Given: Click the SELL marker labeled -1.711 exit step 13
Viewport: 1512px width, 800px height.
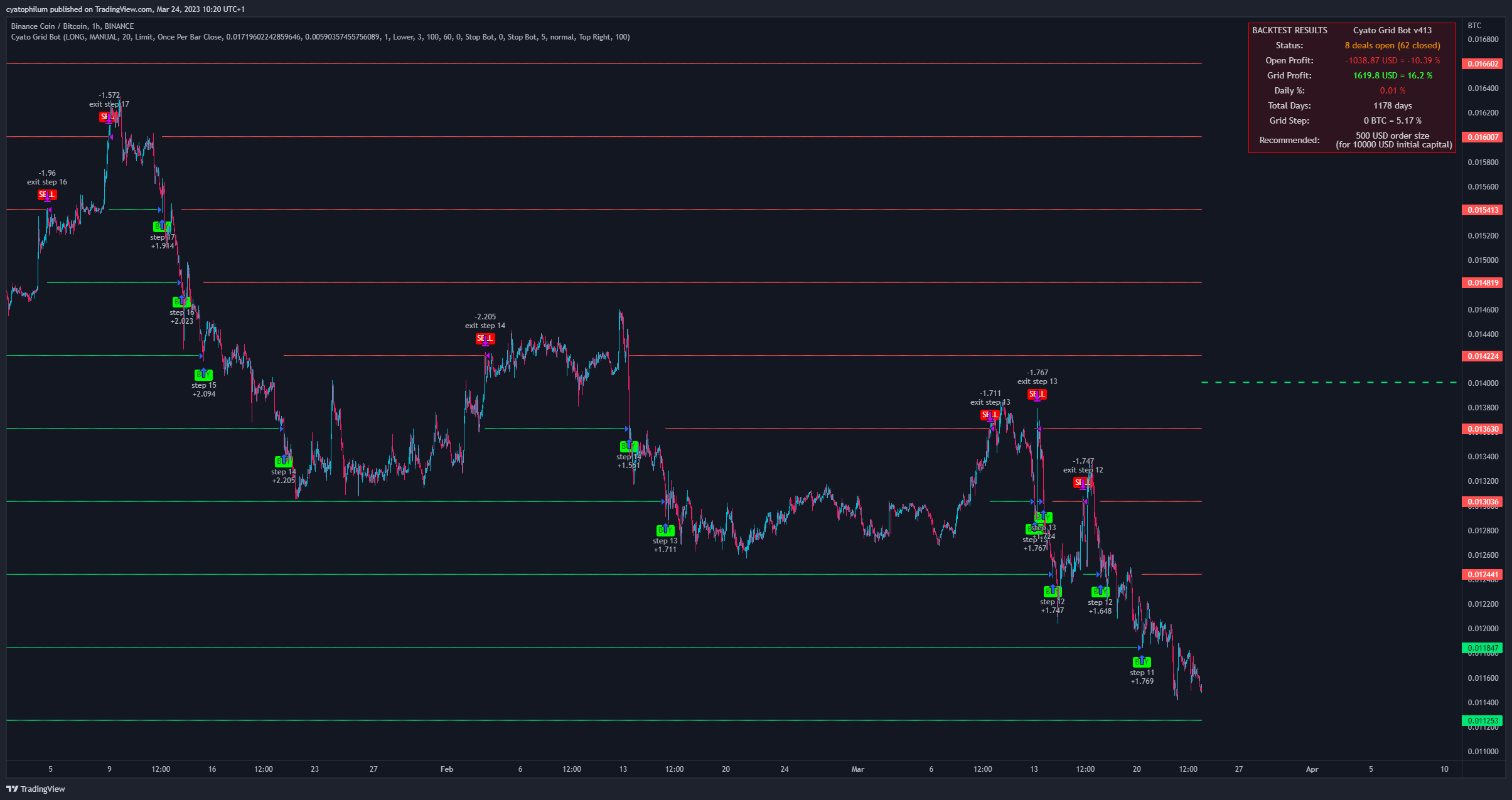Looking at the screenshot, I should pyautogui.click(x=990, y=415).
